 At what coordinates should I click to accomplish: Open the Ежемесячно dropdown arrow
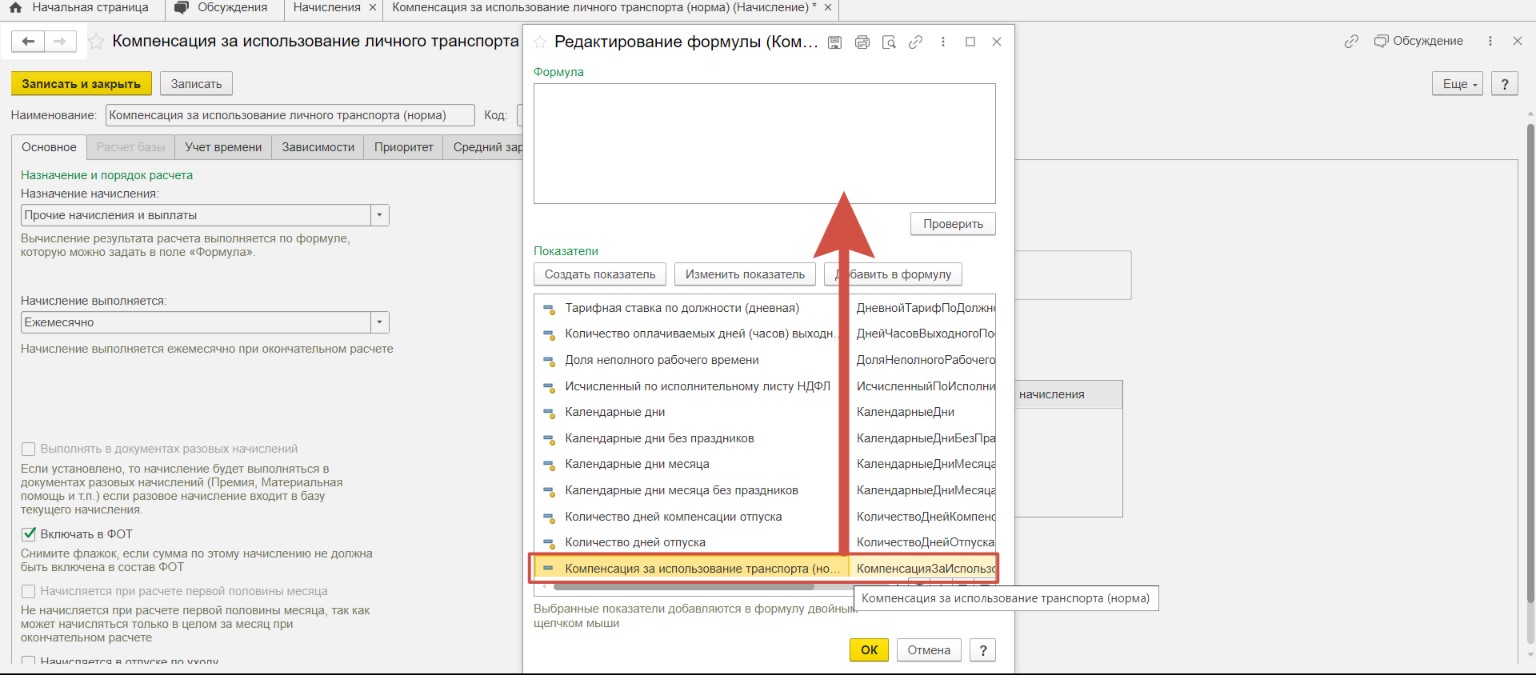[x=379, y=322]
